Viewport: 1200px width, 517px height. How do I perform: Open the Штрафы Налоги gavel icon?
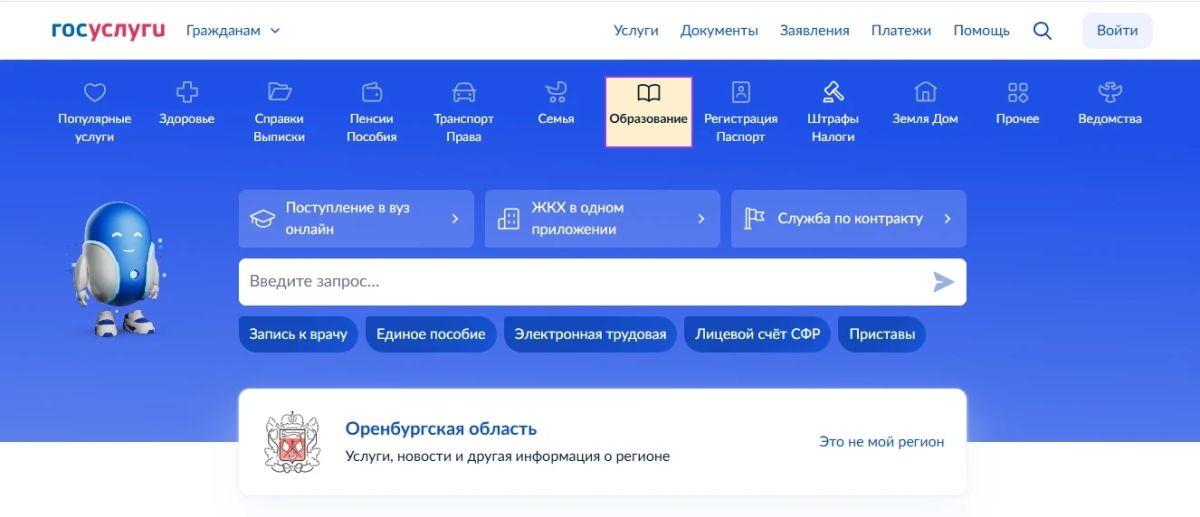click(833, 92)
